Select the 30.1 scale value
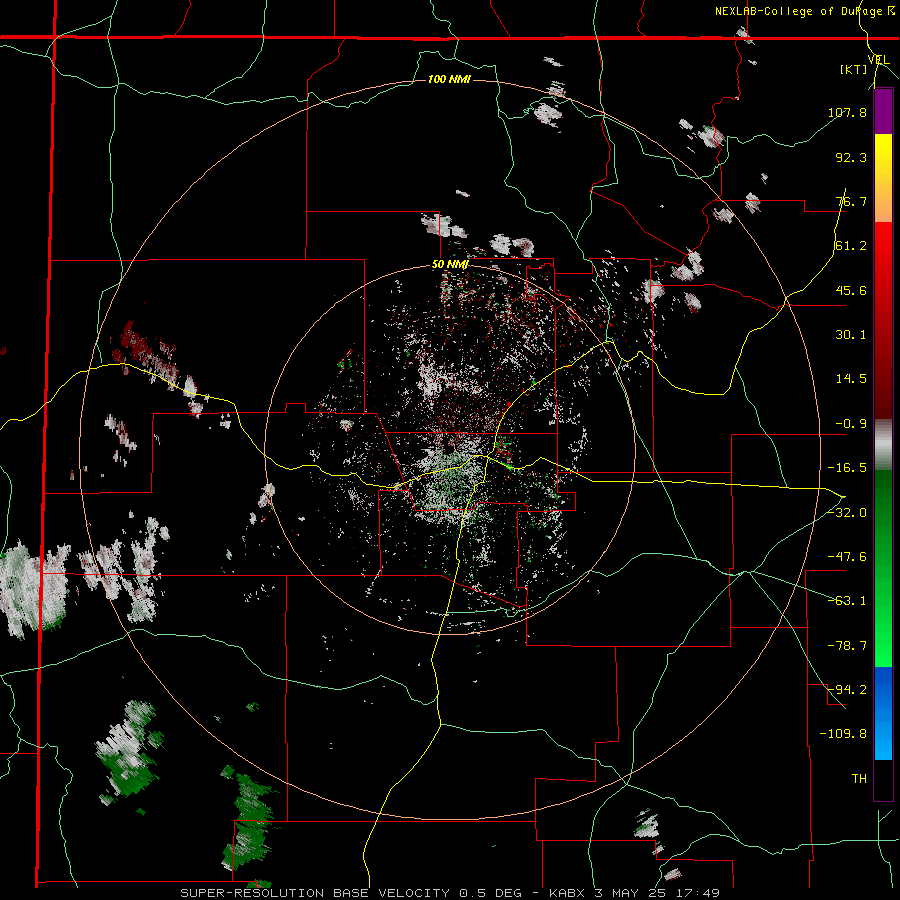900x900 pixels. [x=851, y=335]
